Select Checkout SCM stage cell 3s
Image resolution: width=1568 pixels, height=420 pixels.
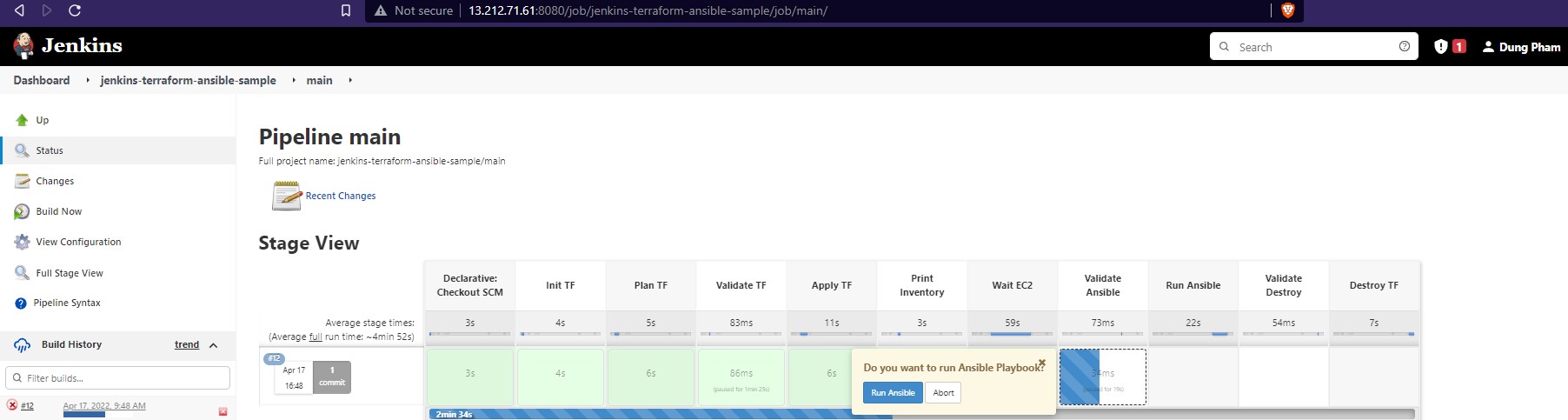(x=470, y=376)
